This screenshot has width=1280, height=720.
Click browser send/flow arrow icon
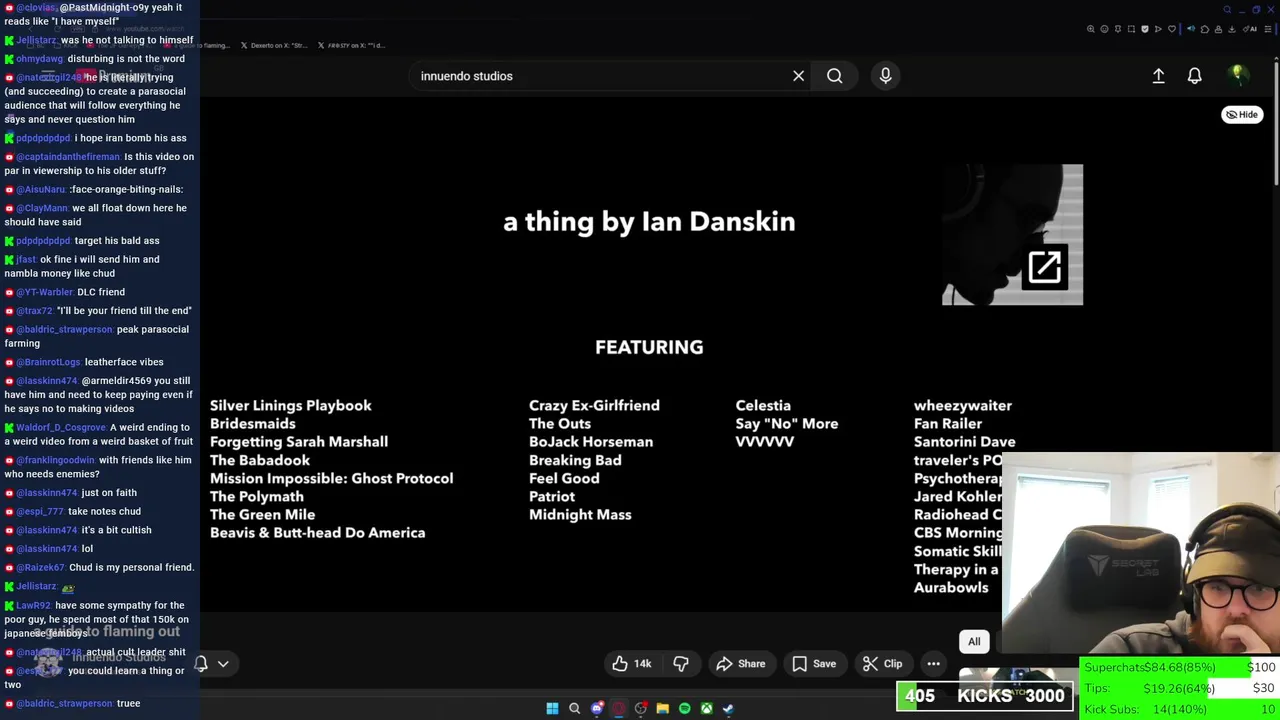coord(1158,29)
